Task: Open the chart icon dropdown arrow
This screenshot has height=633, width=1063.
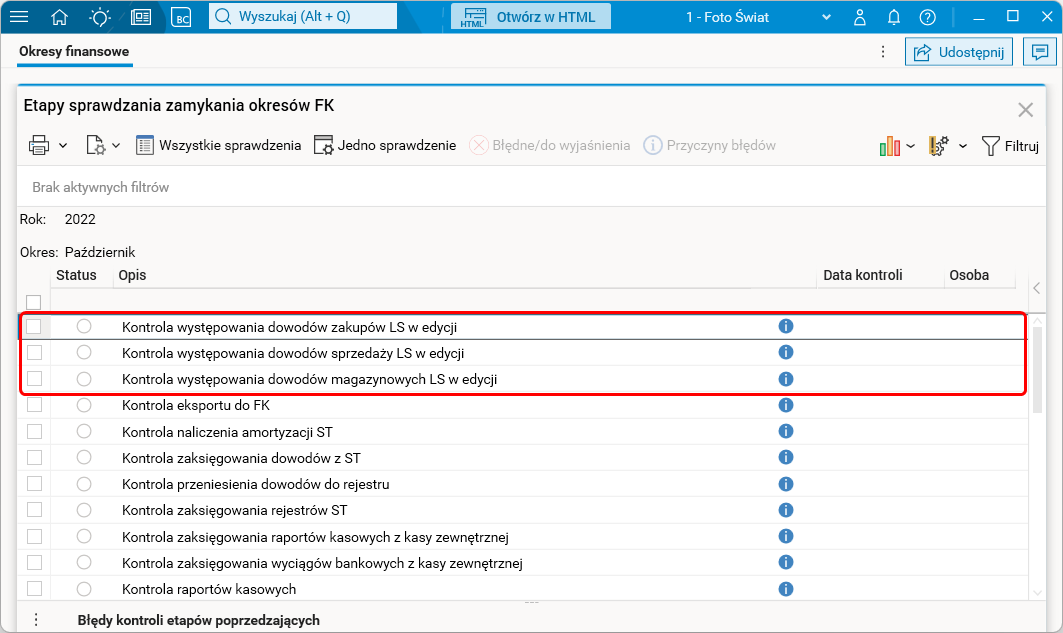Action: (911, 146)
